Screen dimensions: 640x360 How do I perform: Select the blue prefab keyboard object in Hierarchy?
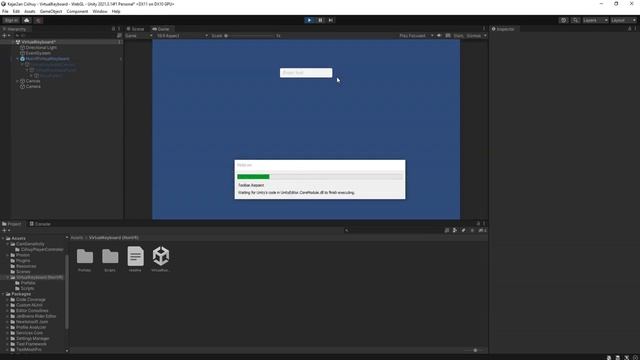47,59
